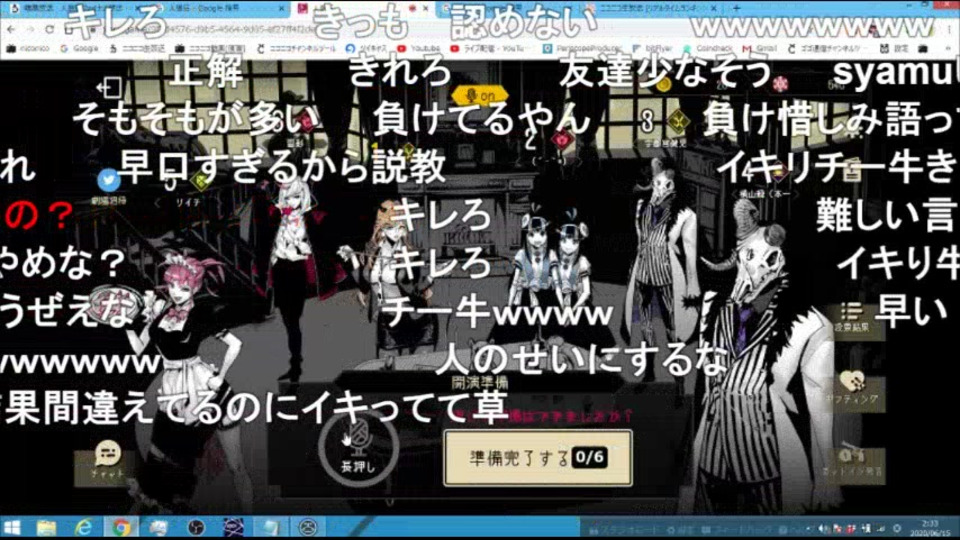The height and width of the screenshot is (540, 960).
Task: Hold the 長押し microphone button
Action: coord(358,449)
